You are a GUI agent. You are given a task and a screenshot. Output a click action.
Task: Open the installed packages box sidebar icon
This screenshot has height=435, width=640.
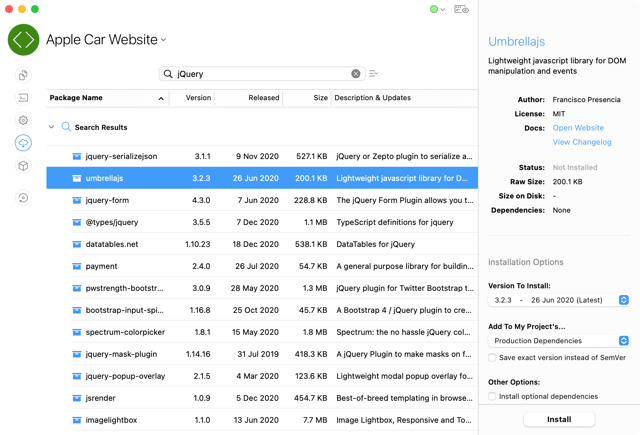coord(23,166)
